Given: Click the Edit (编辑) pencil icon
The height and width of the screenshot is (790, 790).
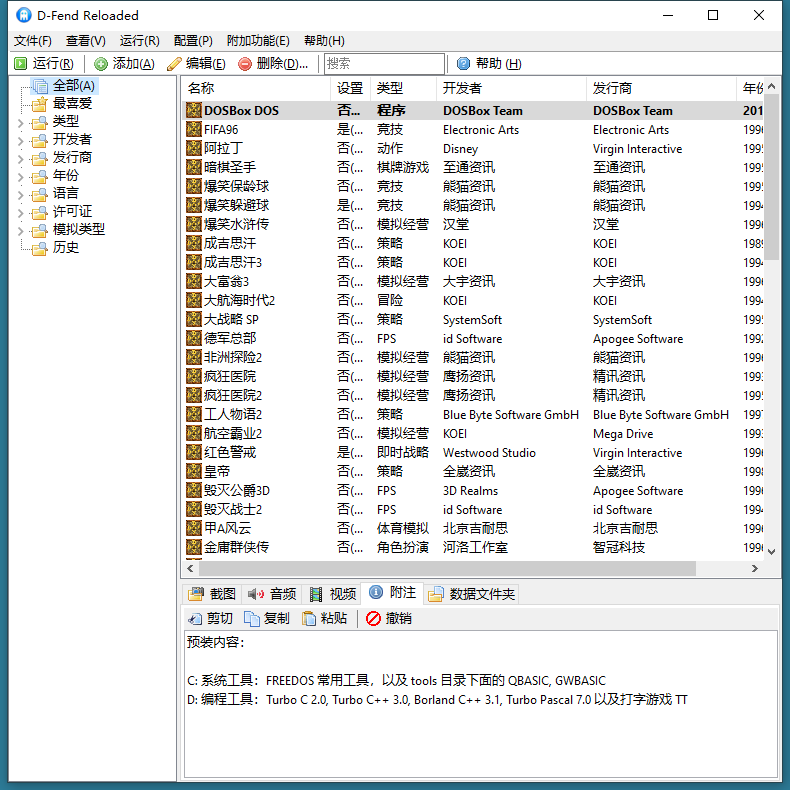Looking at the screenshot, I should point(174,64).
